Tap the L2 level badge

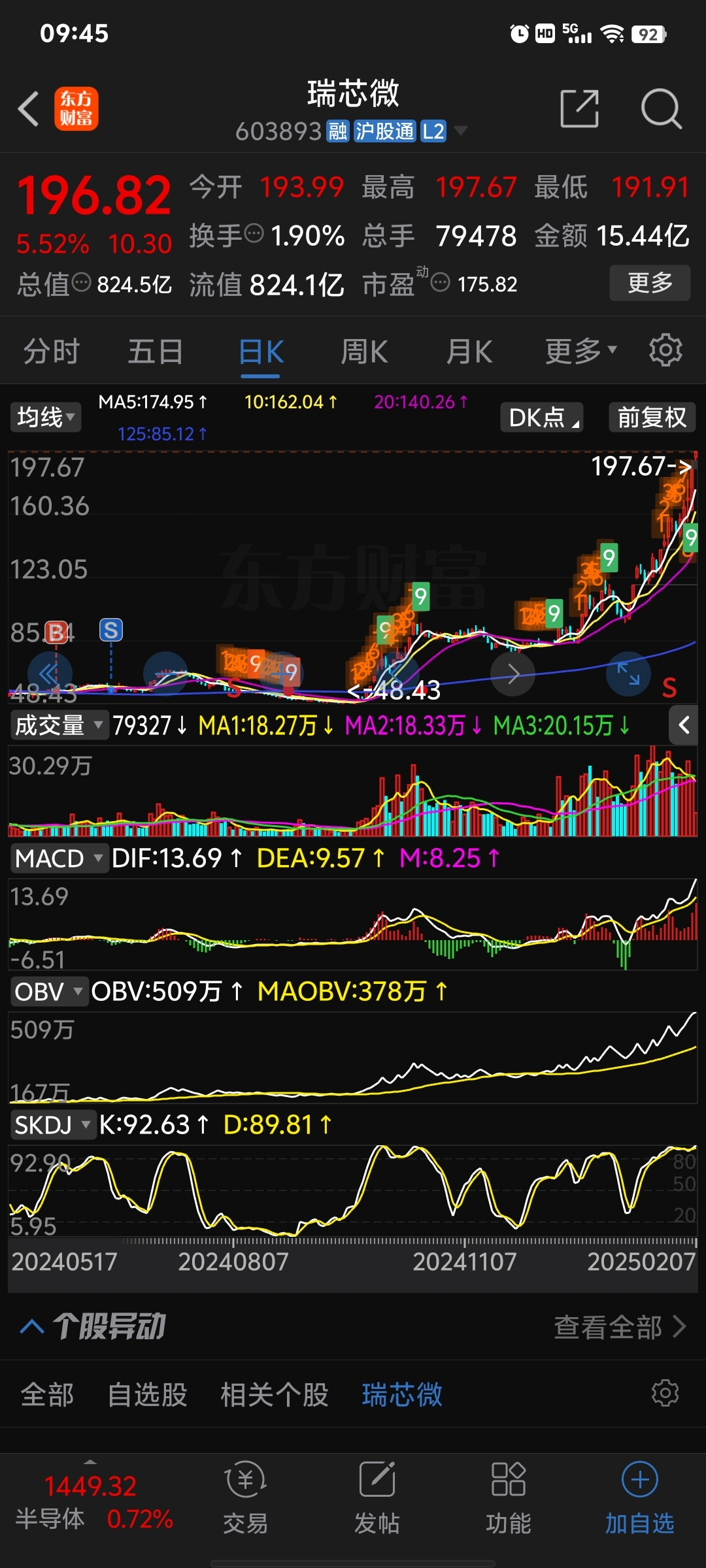tap(433, 131)
